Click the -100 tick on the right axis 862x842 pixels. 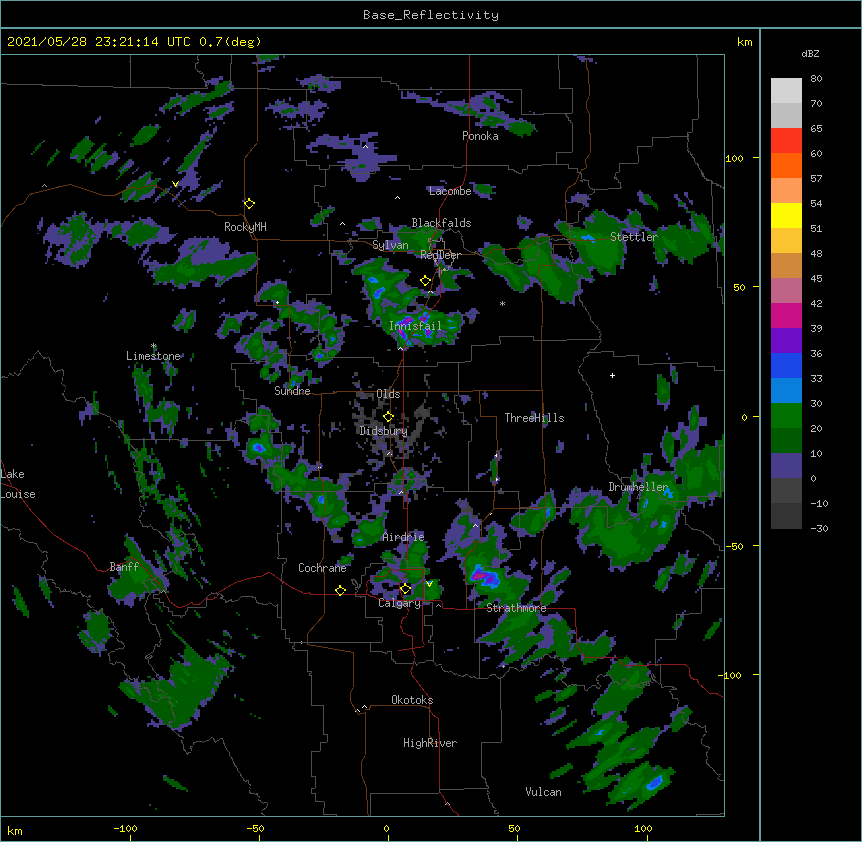[x=731, y=675]
